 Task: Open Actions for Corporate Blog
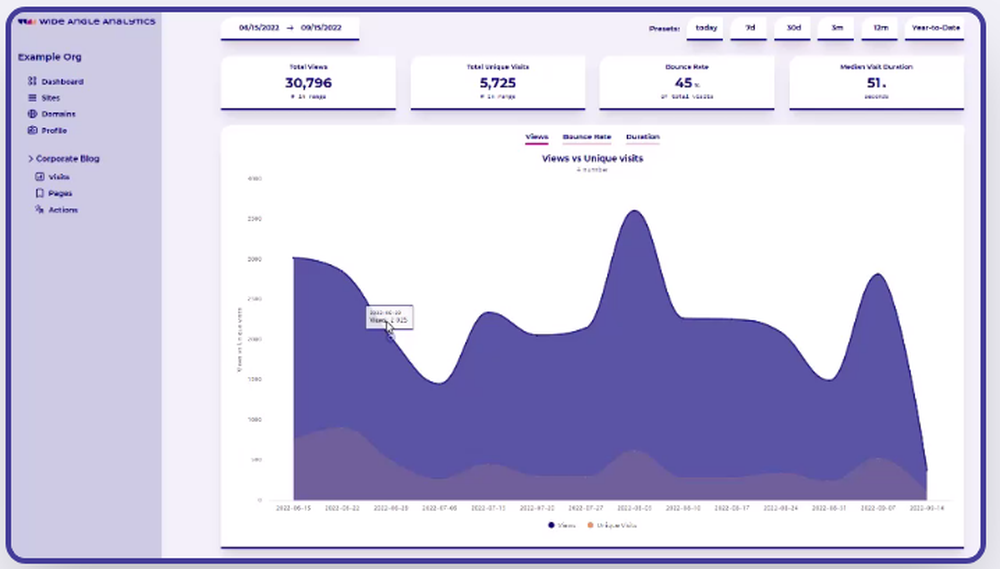point(63,210)
